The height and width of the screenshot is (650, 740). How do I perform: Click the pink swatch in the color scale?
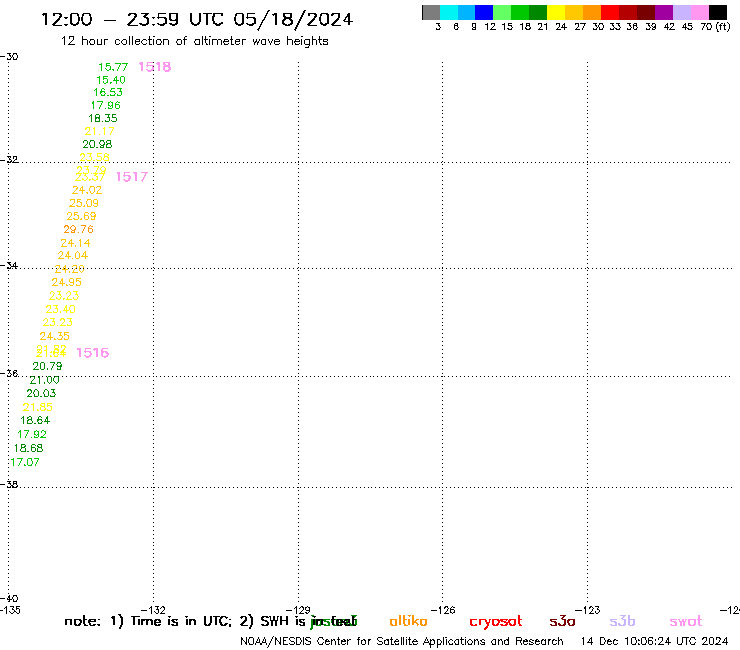pyautogui.click(x=700, y=12)
